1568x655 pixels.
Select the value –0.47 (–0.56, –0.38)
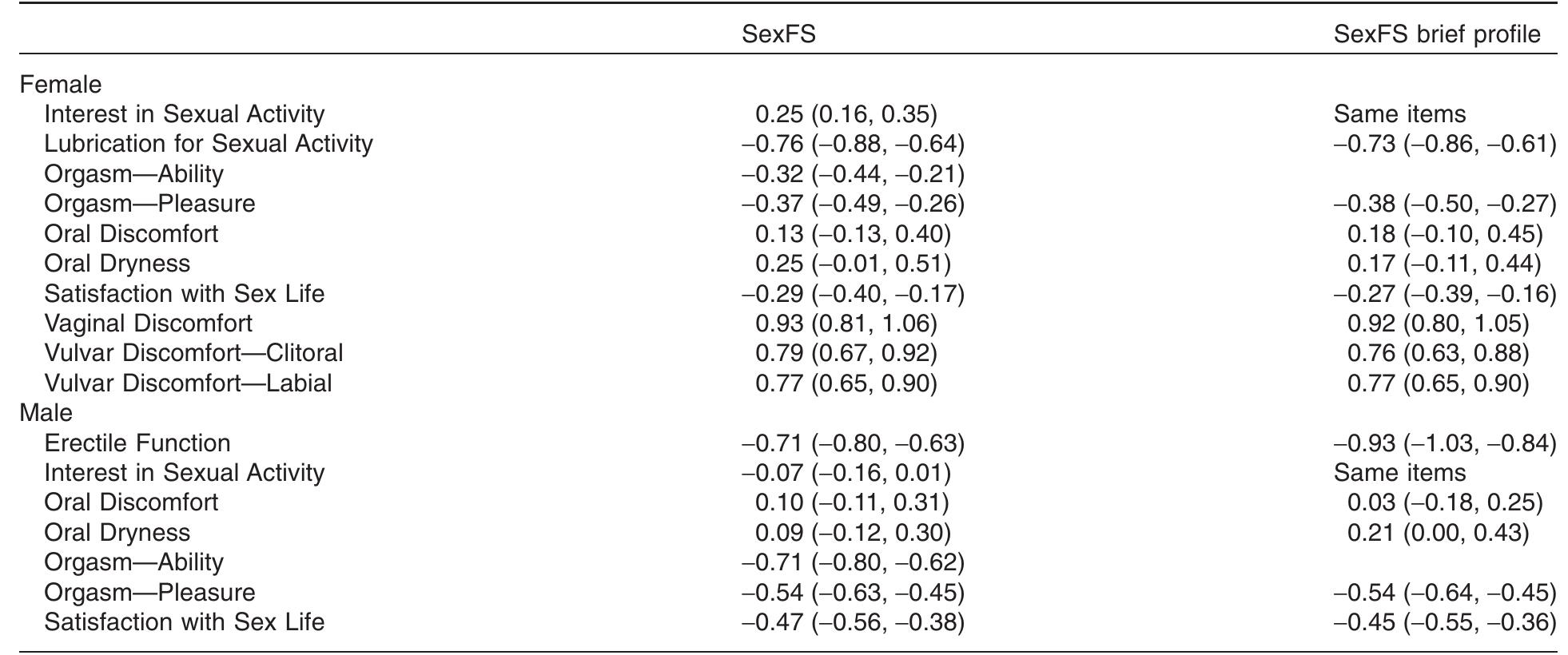click(853, 622)
